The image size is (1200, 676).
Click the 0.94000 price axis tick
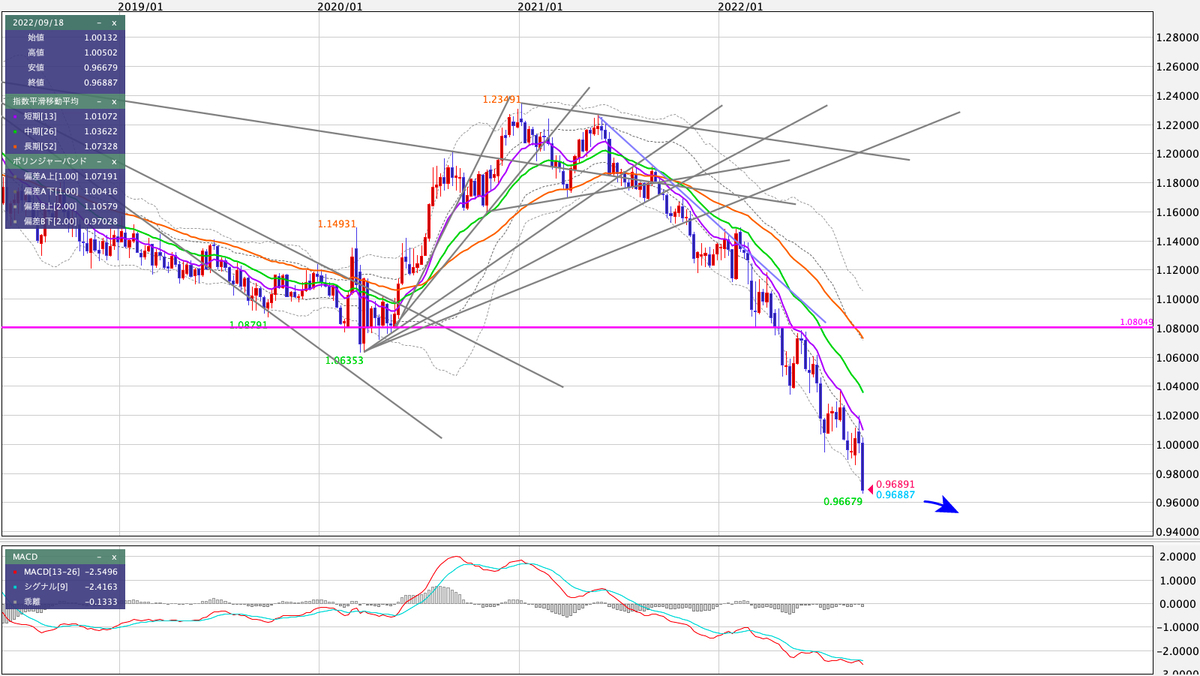coord(1179,531)
